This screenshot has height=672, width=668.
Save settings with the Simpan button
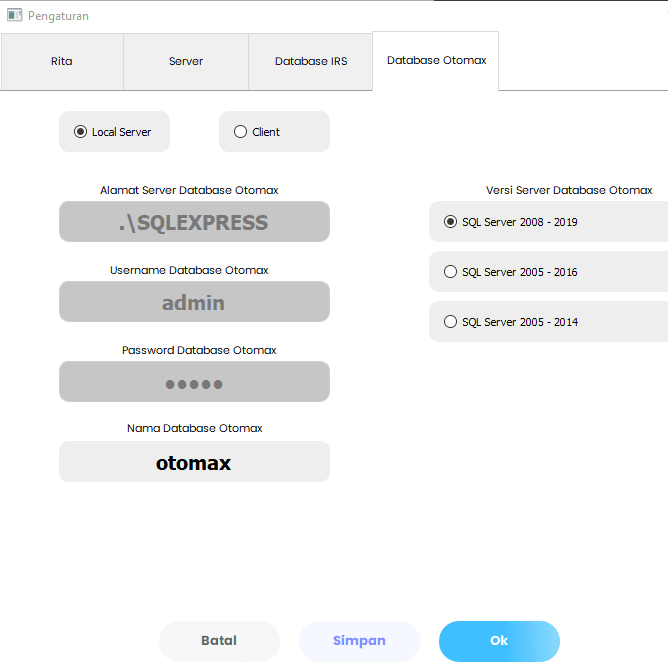click(359, 641)
